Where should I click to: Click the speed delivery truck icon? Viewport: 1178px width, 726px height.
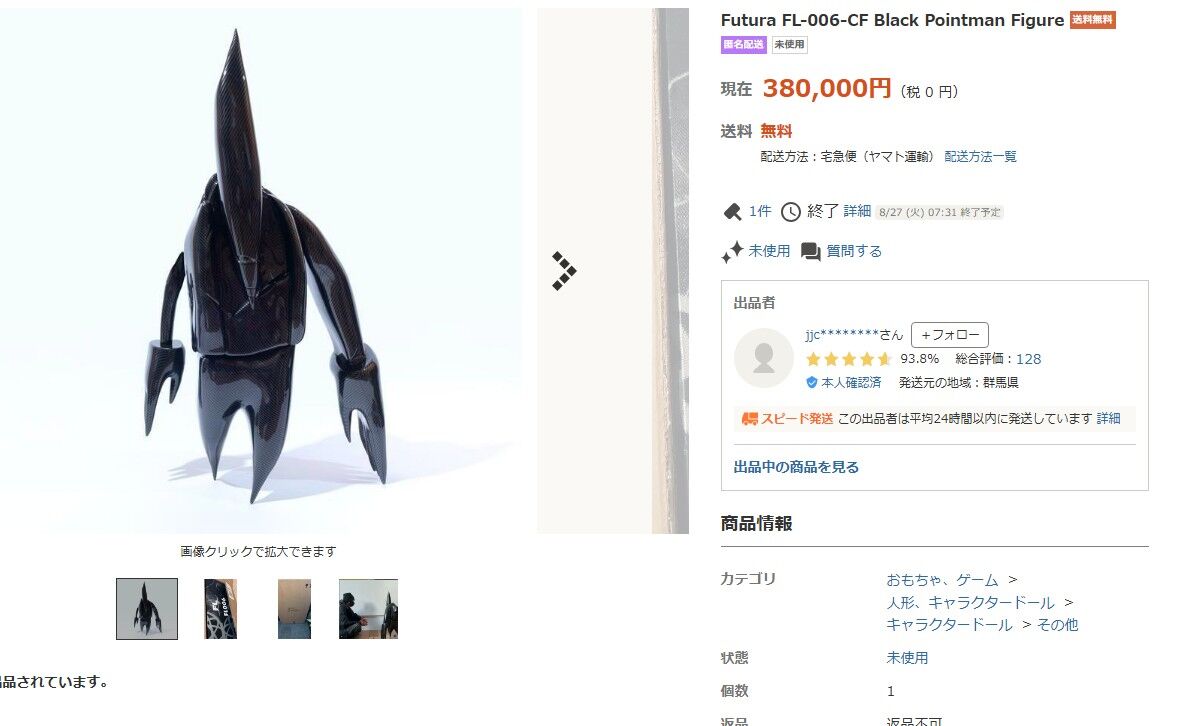749,419
